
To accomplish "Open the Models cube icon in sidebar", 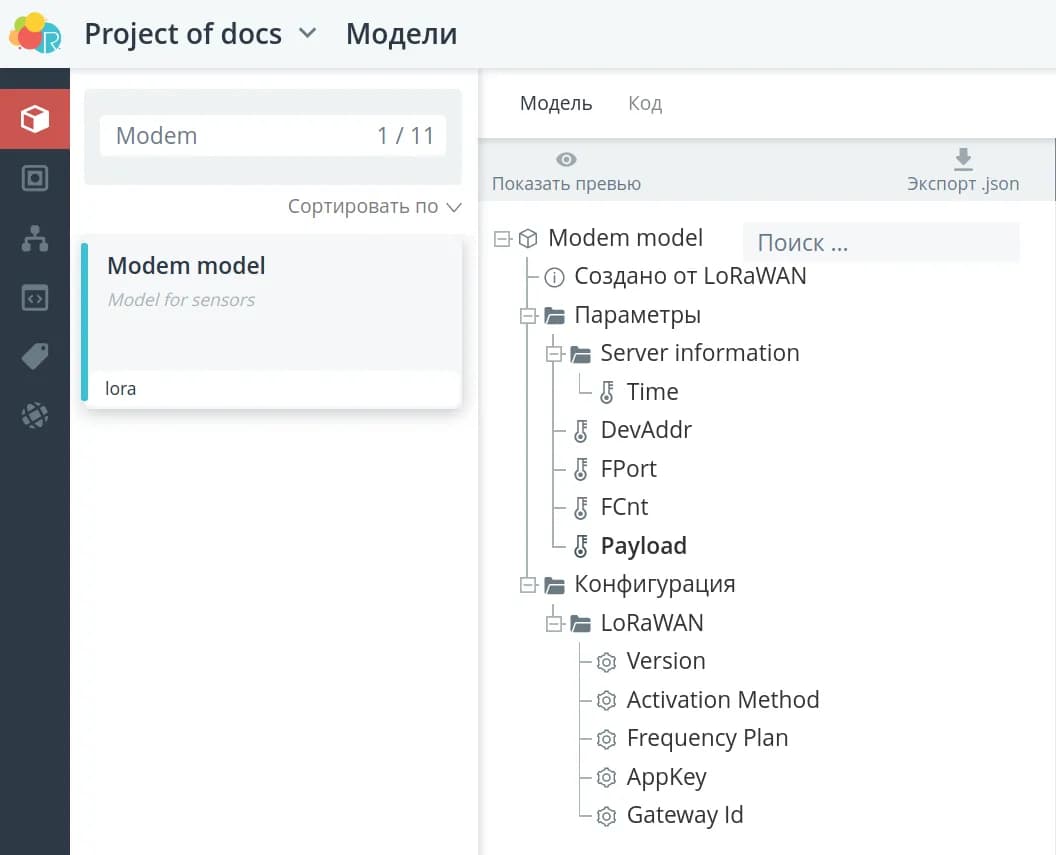I will coord(35,119).
